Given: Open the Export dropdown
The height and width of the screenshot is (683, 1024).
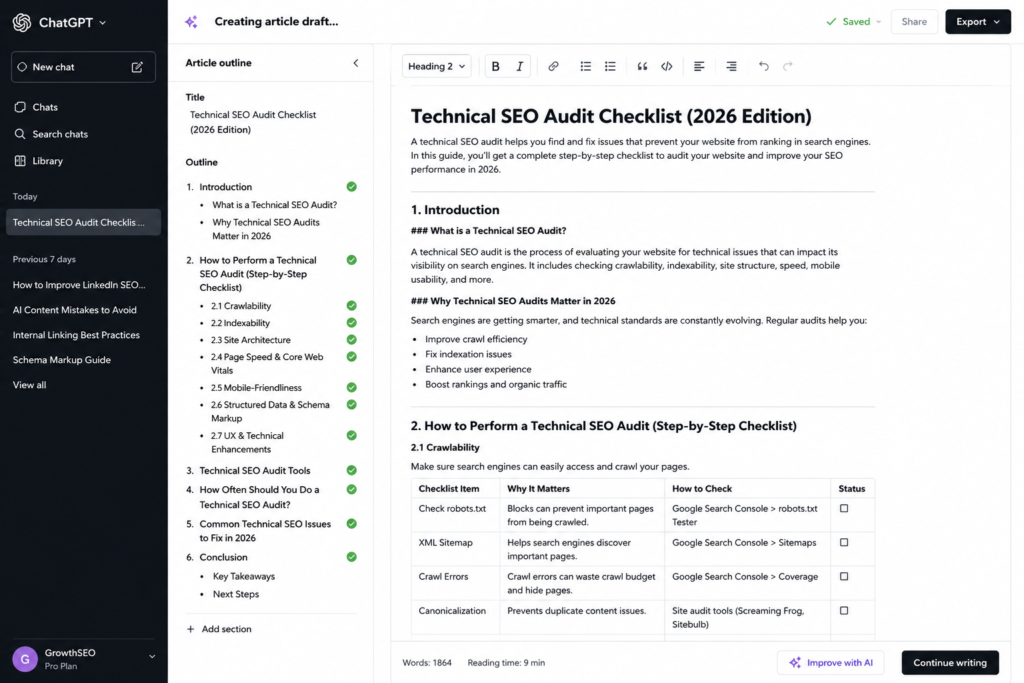Looking at the screenshot, I should [978, 22].
